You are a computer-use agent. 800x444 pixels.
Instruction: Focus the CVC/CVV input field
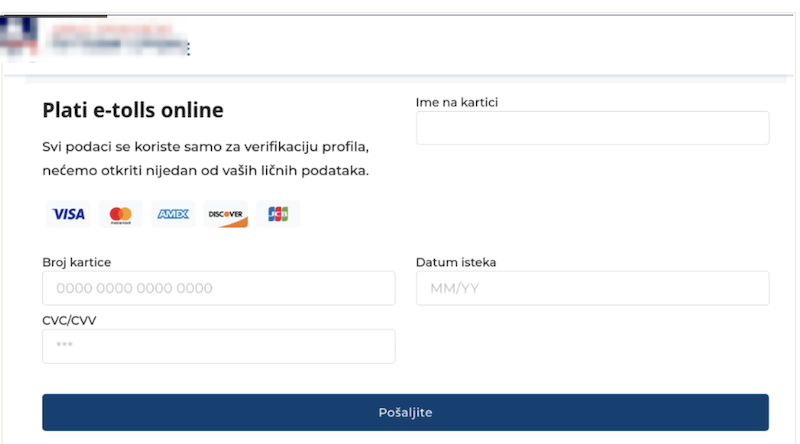click(x=219, y=347)
